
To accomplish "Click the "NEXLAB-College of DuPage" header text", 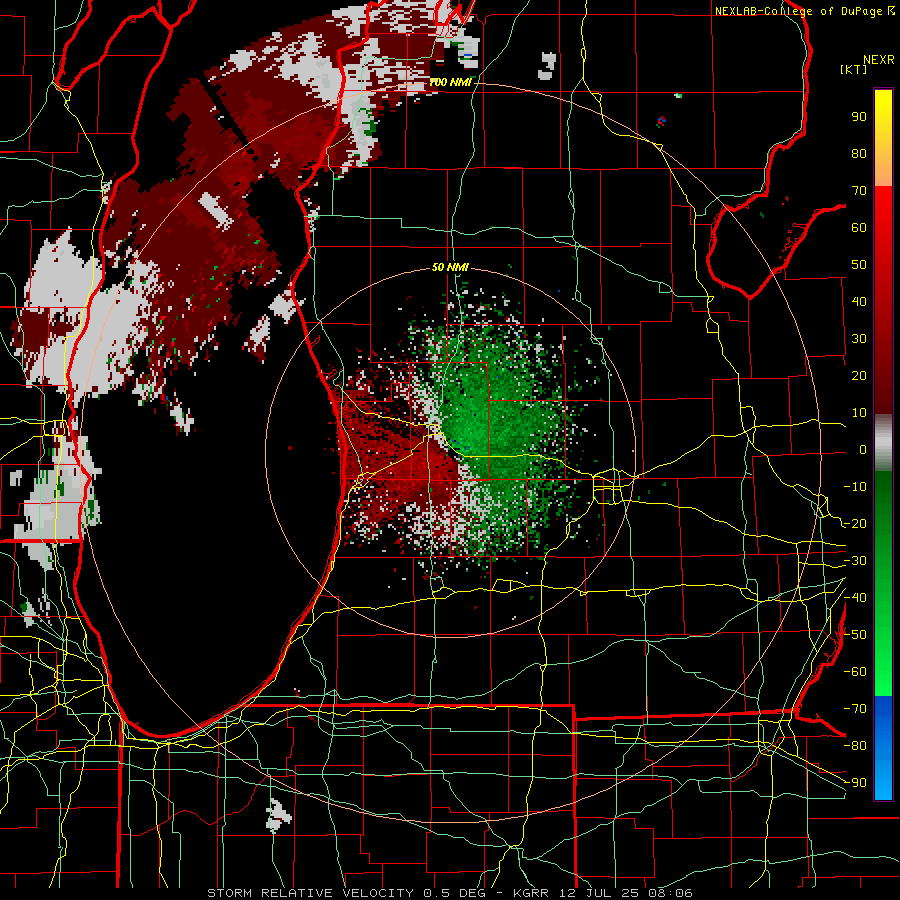I will coord(799,11).
